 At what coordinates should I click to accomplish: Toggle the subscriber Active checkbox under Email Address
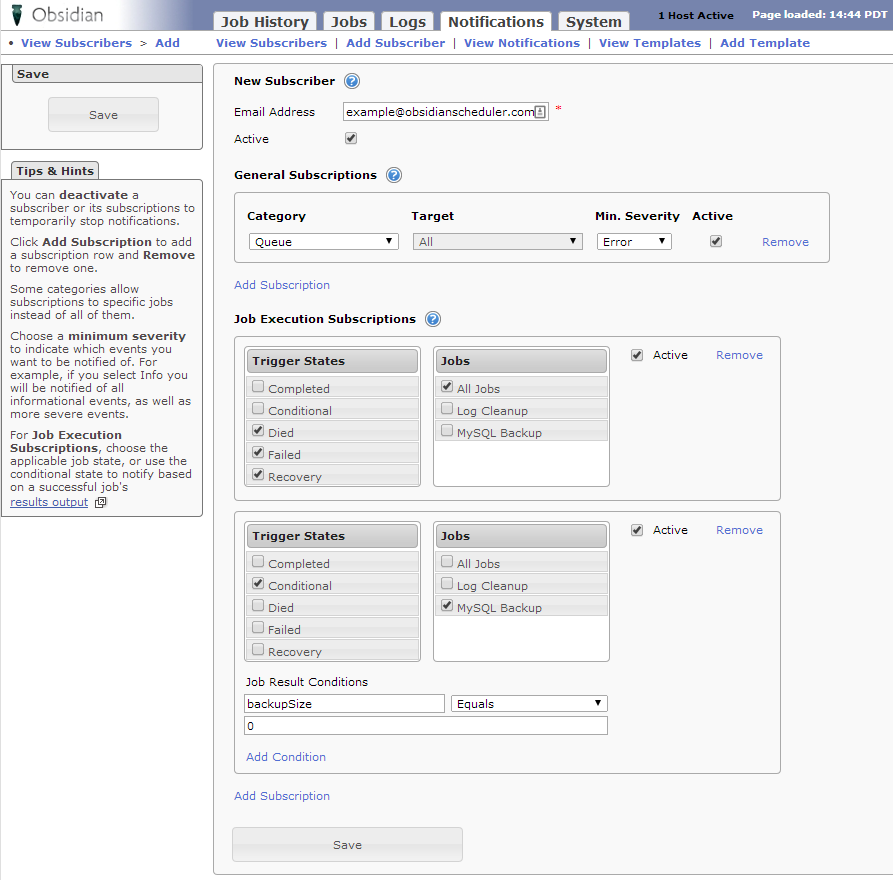pos(351,139)
